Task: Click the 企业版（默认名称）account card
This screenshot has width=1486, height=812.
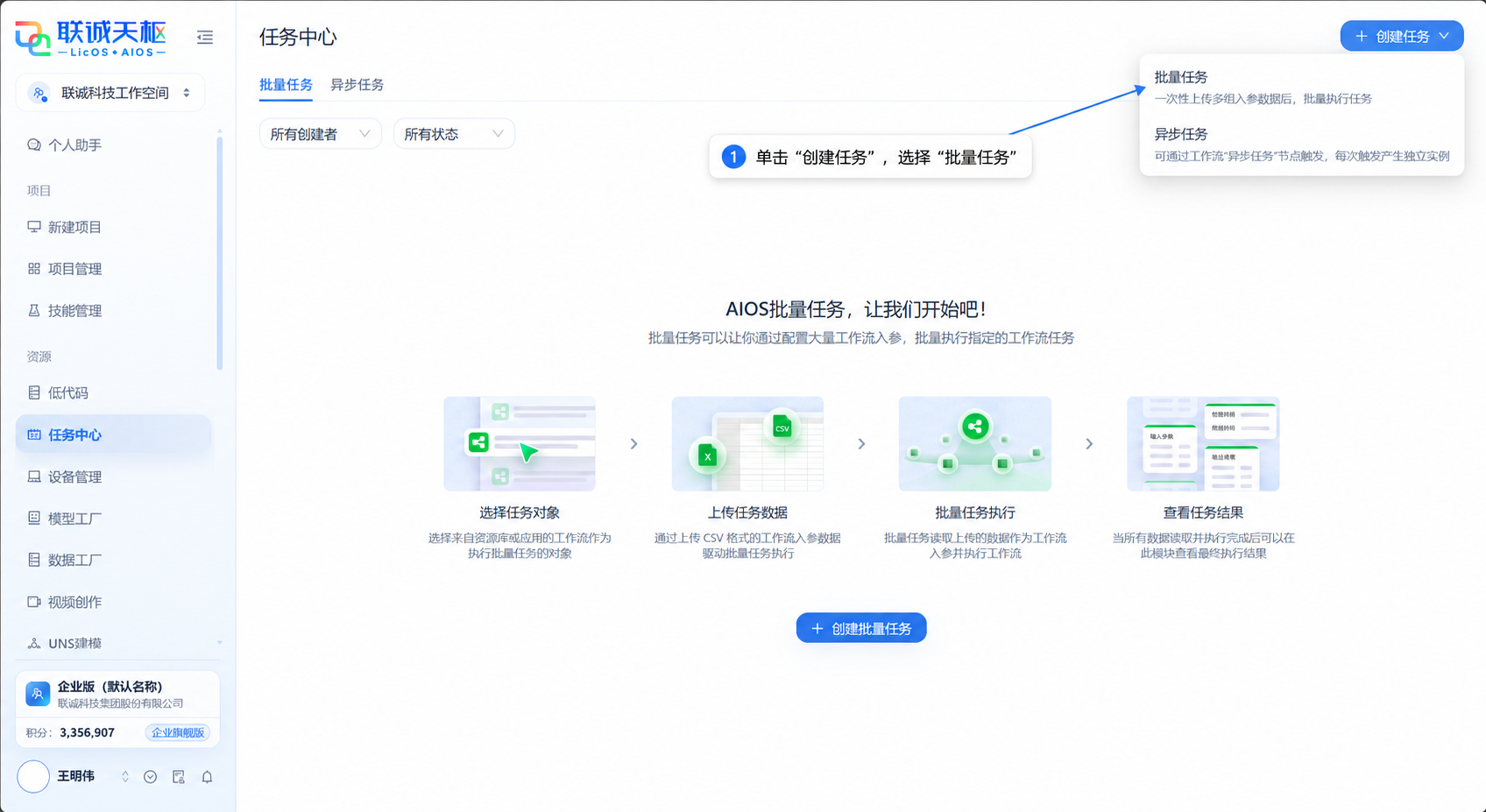Action: click(x=117, y=694)
